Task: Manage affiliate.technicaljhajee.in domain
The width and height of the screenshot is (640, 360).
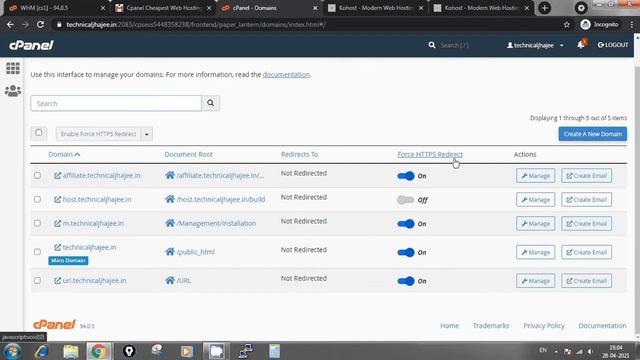Action: tap(536, 176)
